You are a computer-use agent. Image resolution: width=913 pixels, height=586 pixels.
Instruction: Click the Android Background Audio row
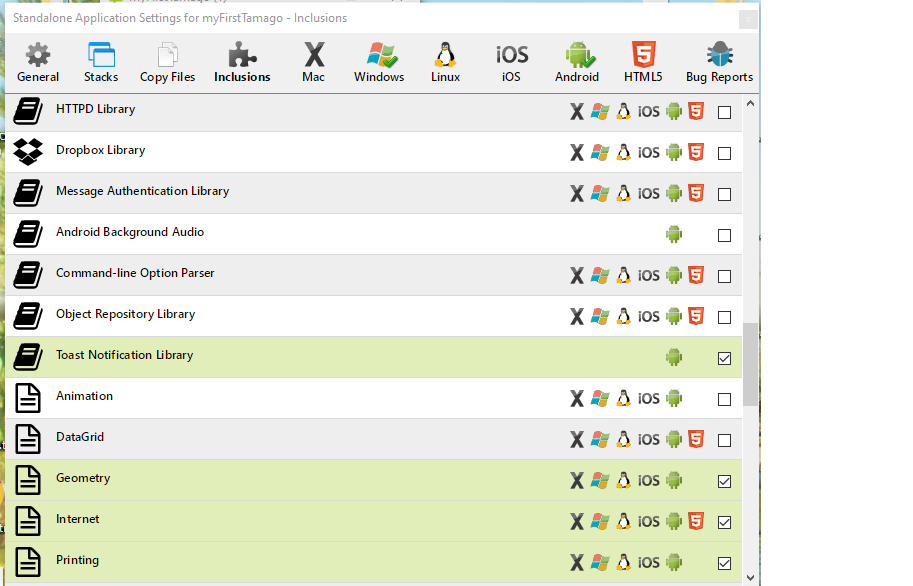(130, 232)
